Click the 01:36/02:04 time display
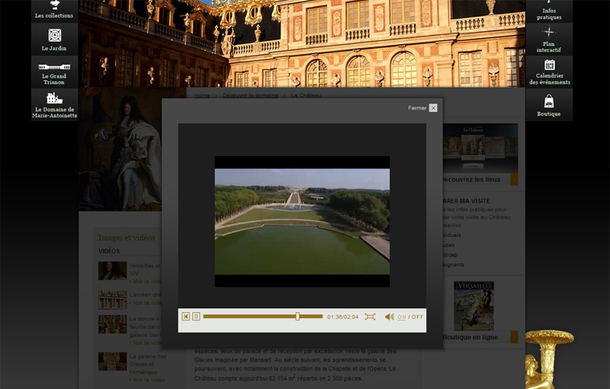610x389 pixels. coord(343,317)
